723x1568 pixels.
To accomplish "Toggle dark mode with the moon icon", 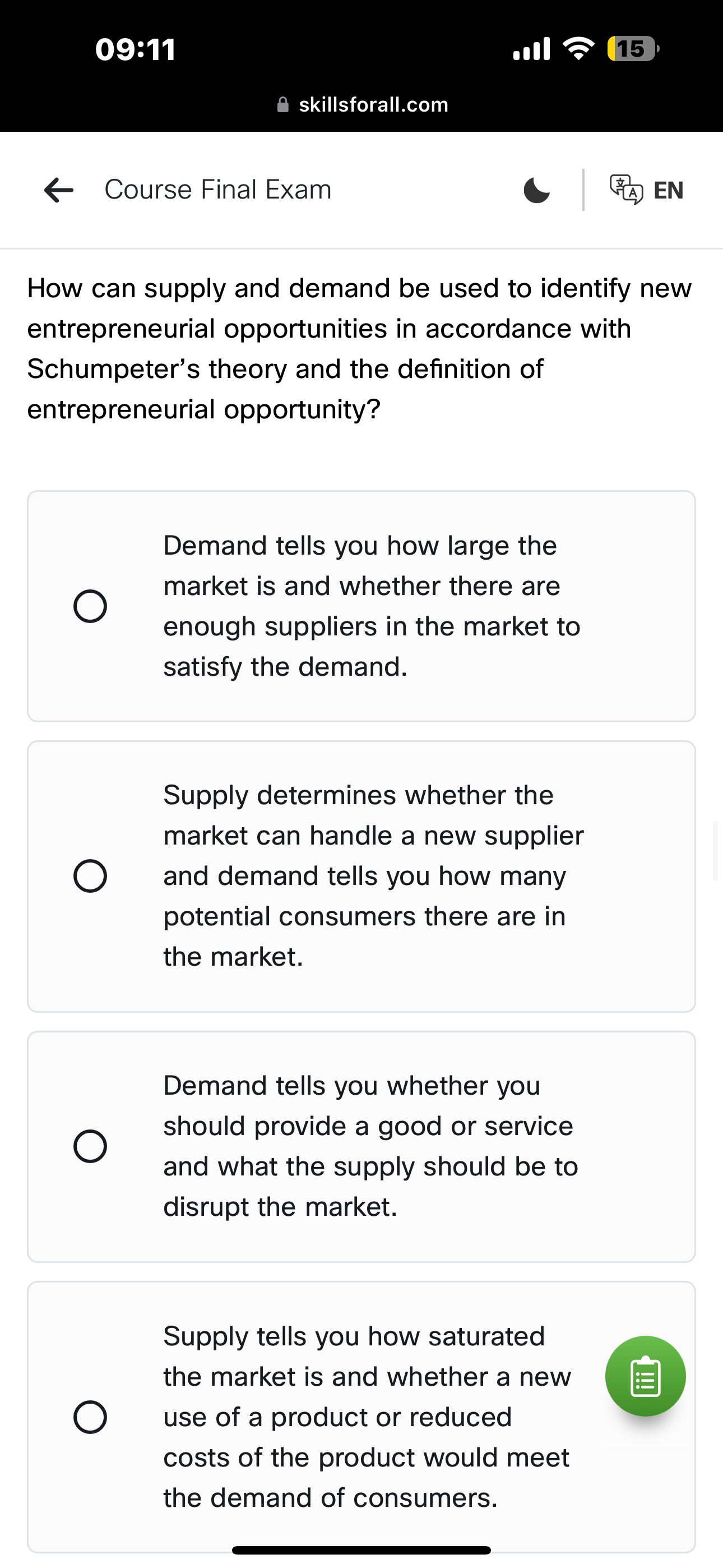I will pyautogui.click(x=536, y=190).
